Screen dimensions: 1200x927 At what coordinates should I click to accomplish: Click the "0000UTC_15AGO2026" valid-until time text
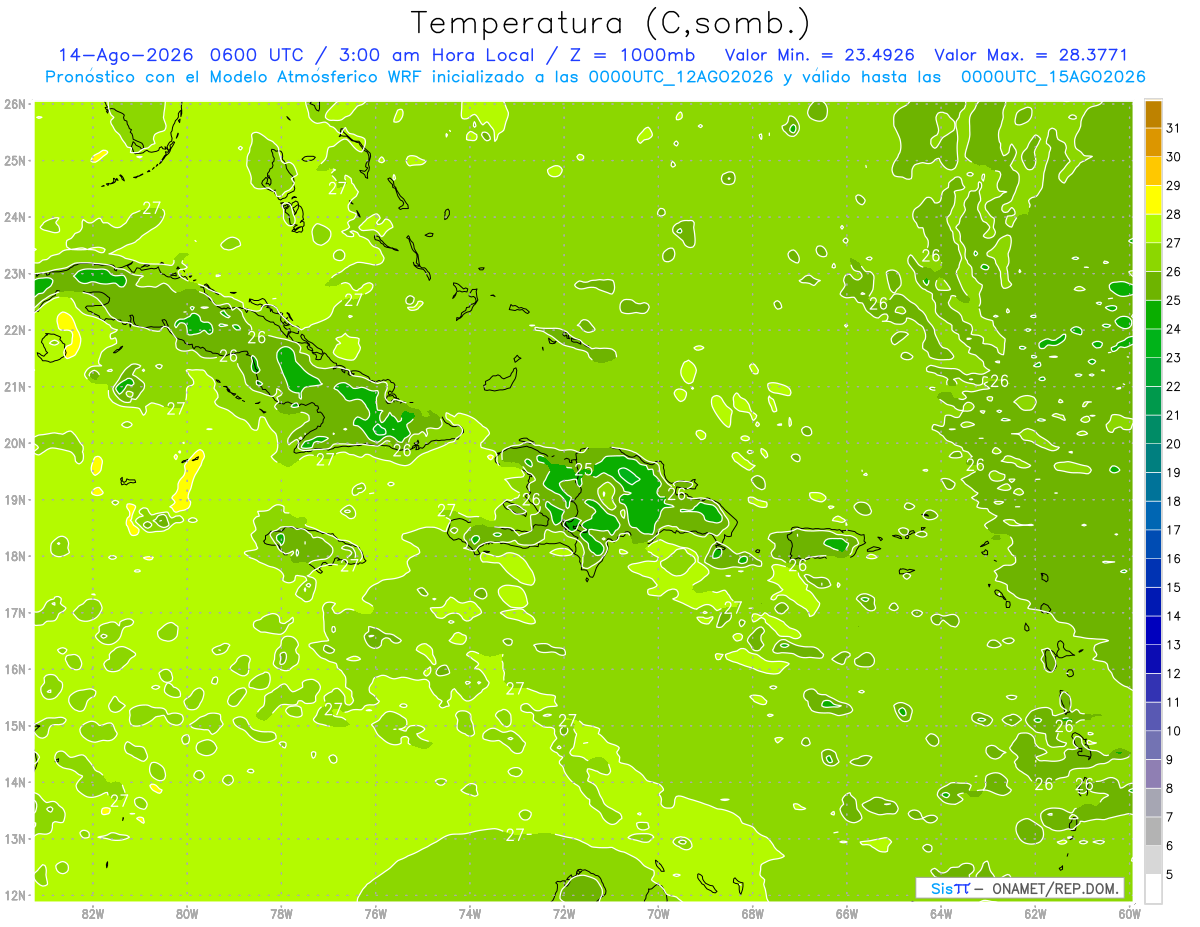(1053, 77)
